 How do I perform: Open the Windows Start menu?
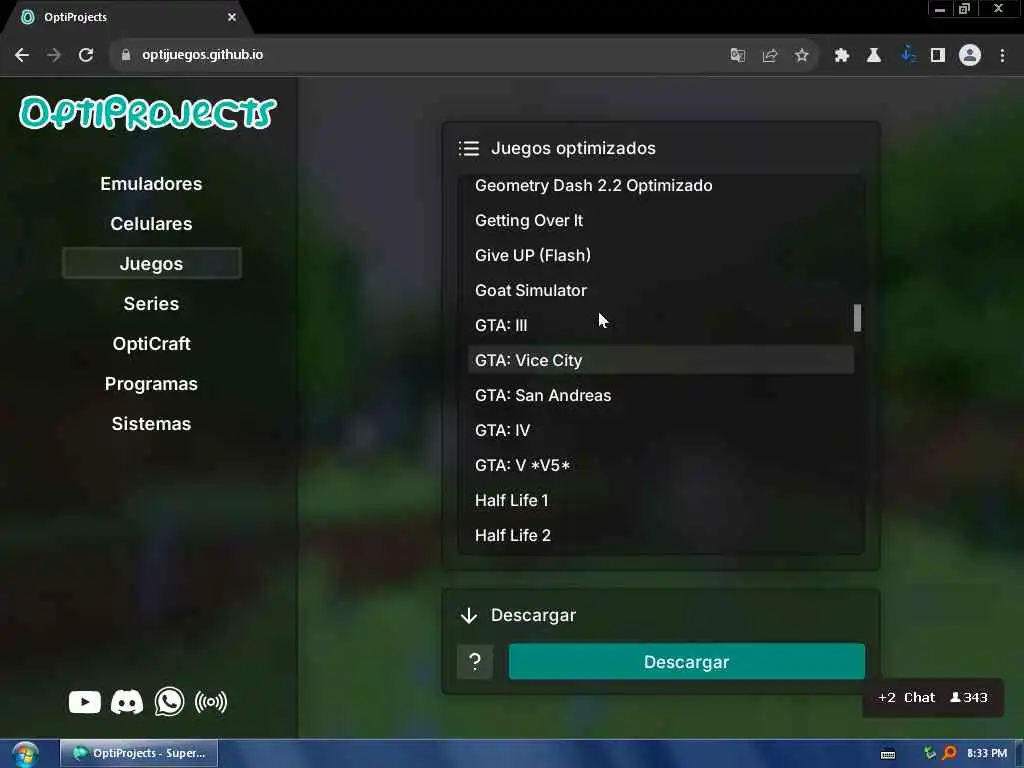25,754
